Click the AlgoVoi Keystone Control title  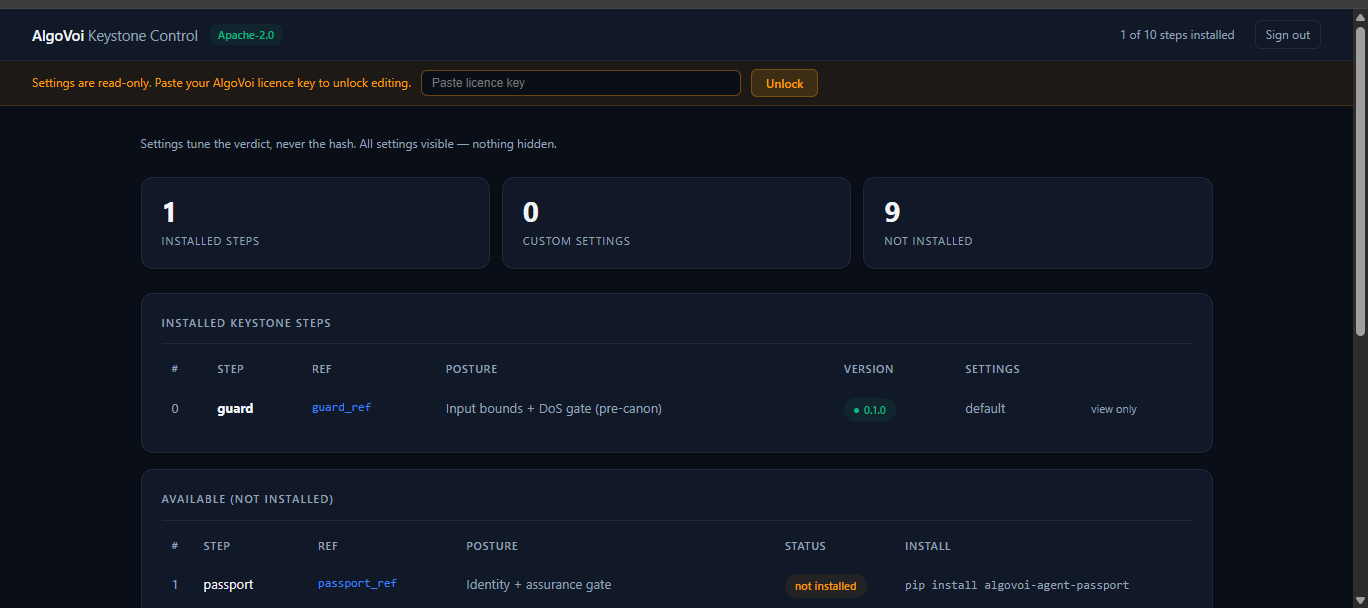(115, 35)
